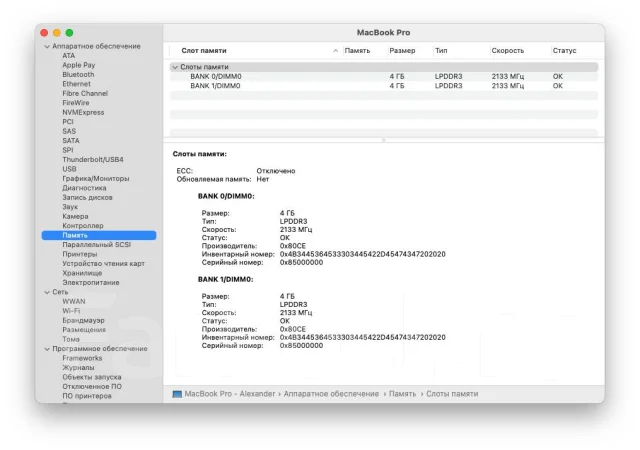Select Запись дисков in the sidebar
Viewport: 640px width, 450px height.
[87, 197]
